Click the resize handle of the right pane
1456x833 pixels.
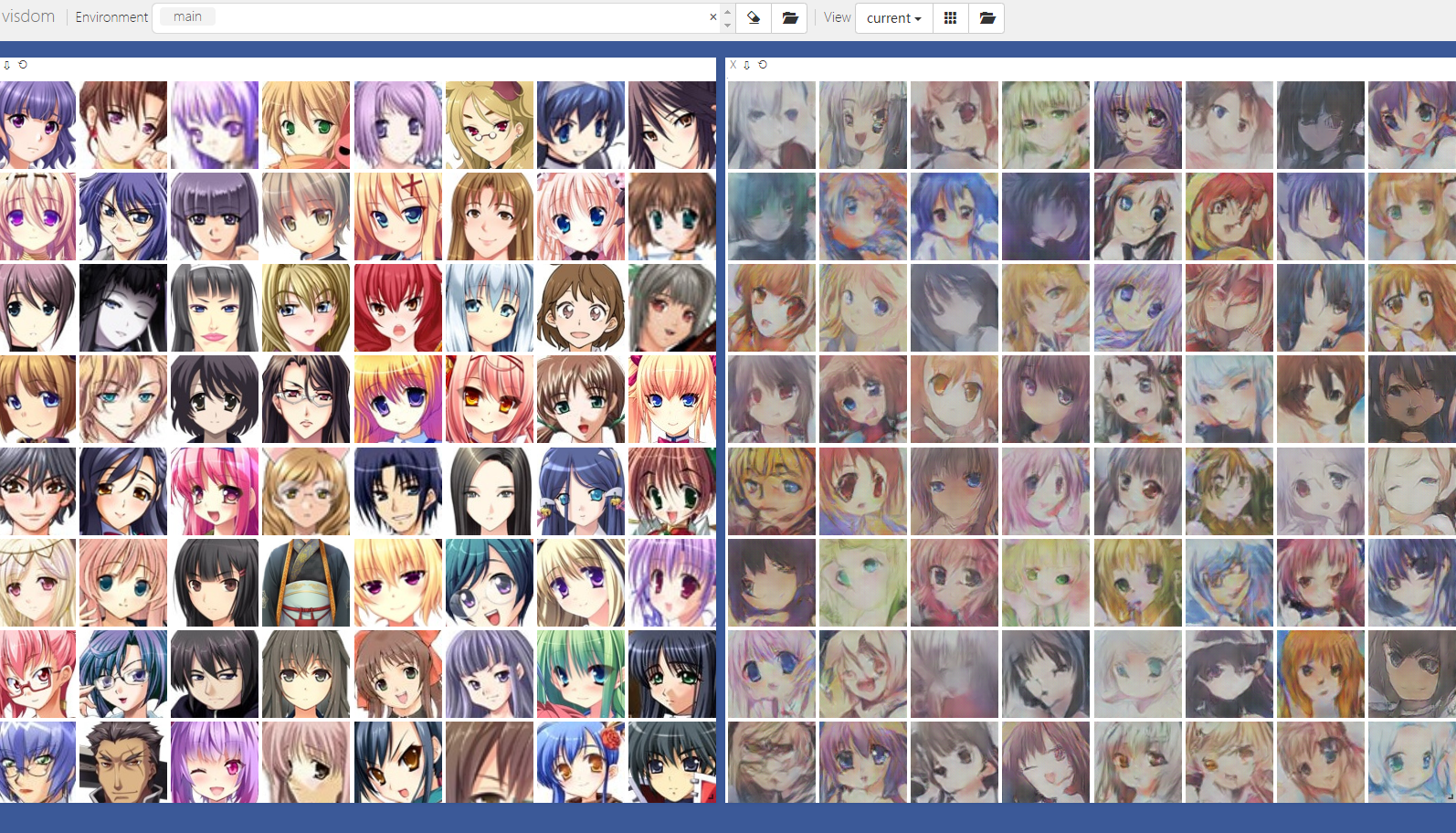tap(1451, 797)
